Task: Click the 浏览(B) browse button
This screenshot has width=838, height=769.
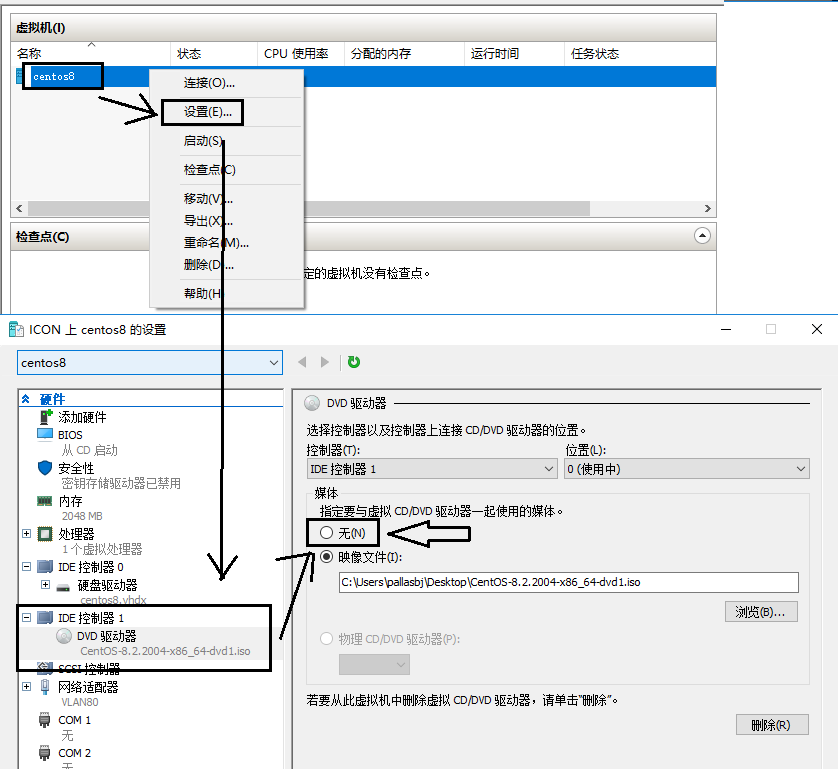Action: tap(761, 611)
